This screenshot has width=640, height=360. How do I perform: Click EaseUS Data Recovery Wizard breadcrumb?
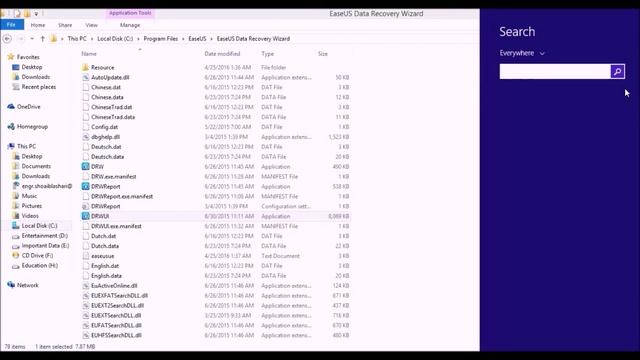253,38
